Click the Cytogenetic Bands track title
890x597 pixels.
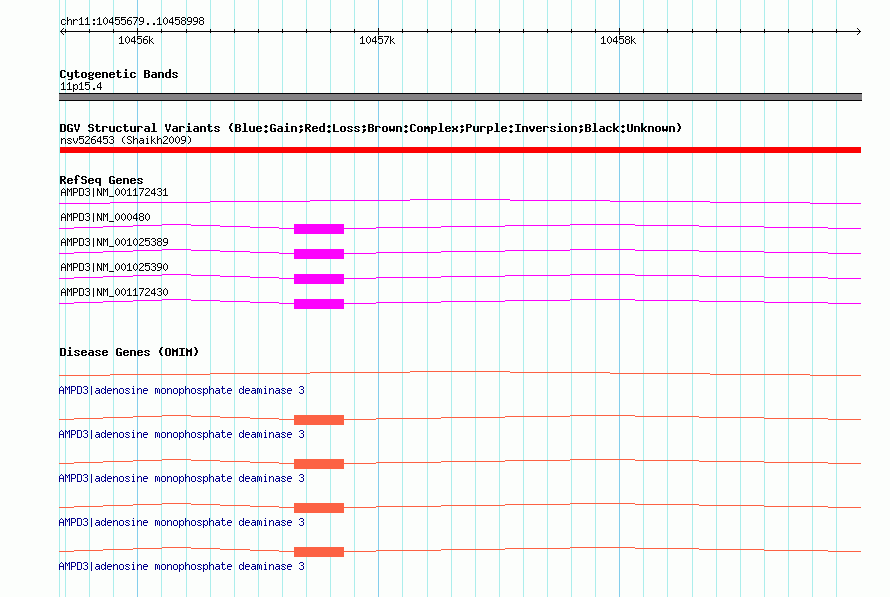coord(119,74)
